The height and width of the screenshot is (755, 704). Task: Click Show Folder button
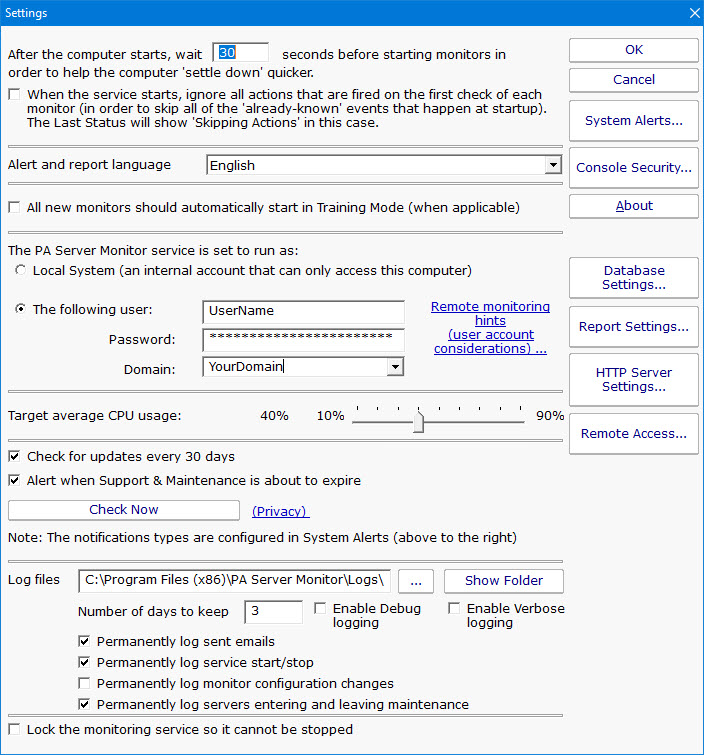[503, 581]
